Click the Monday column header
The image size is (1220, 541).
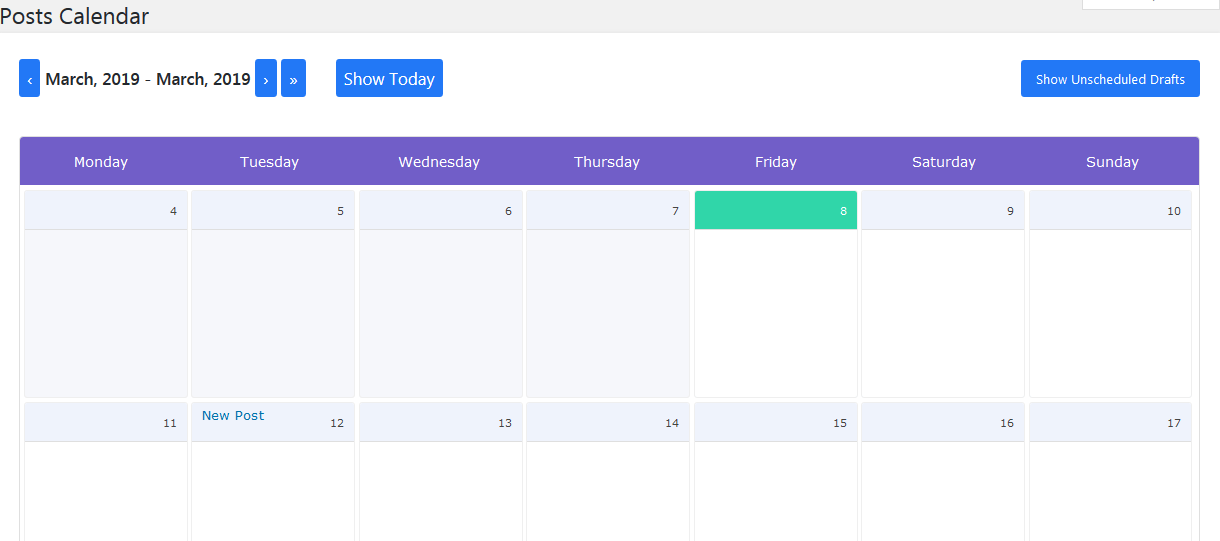(101, 162)
